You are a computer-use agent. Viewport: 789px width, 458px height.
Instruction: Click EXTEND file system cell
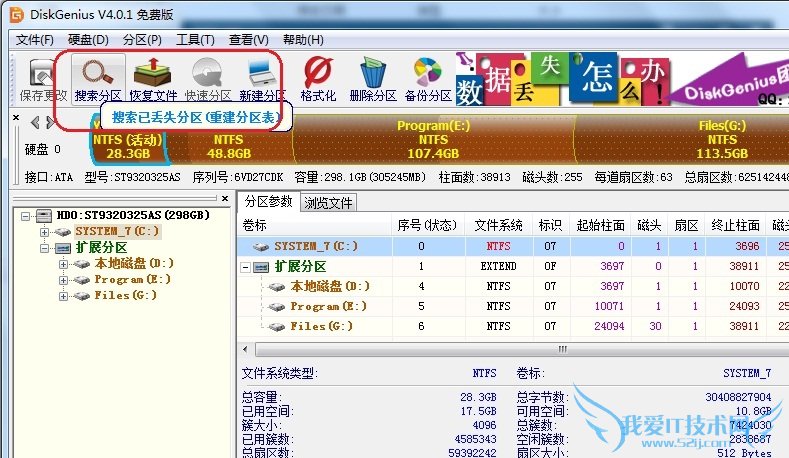[x=498, y=266]
